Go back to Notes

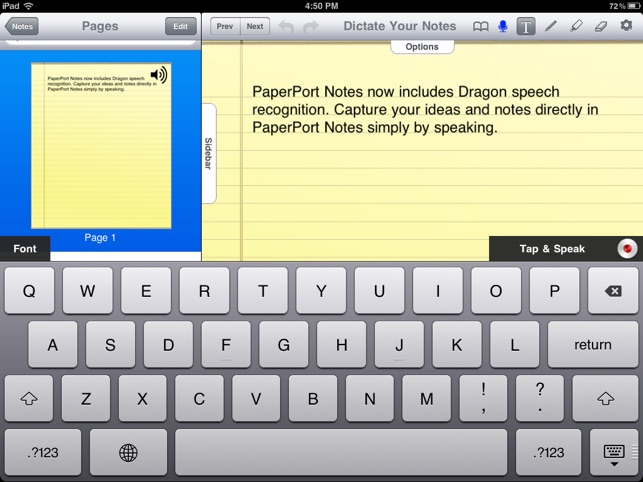pos(22,26)
